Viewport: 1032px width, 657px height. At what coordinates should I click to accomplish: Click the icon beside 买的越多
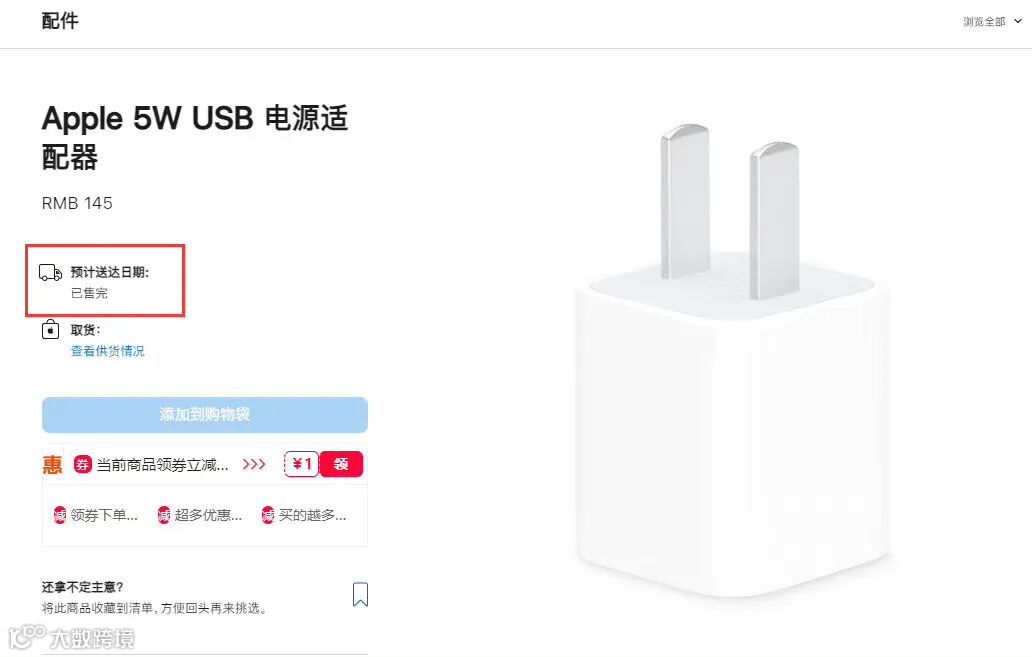pyautogui.click(x=268, y=515)
